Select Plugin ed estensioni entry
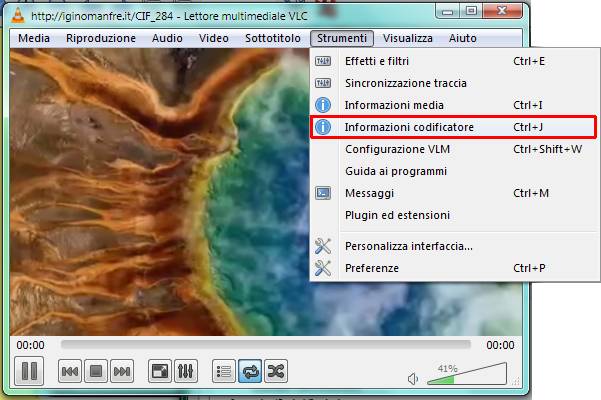 [x=454, y=215]
